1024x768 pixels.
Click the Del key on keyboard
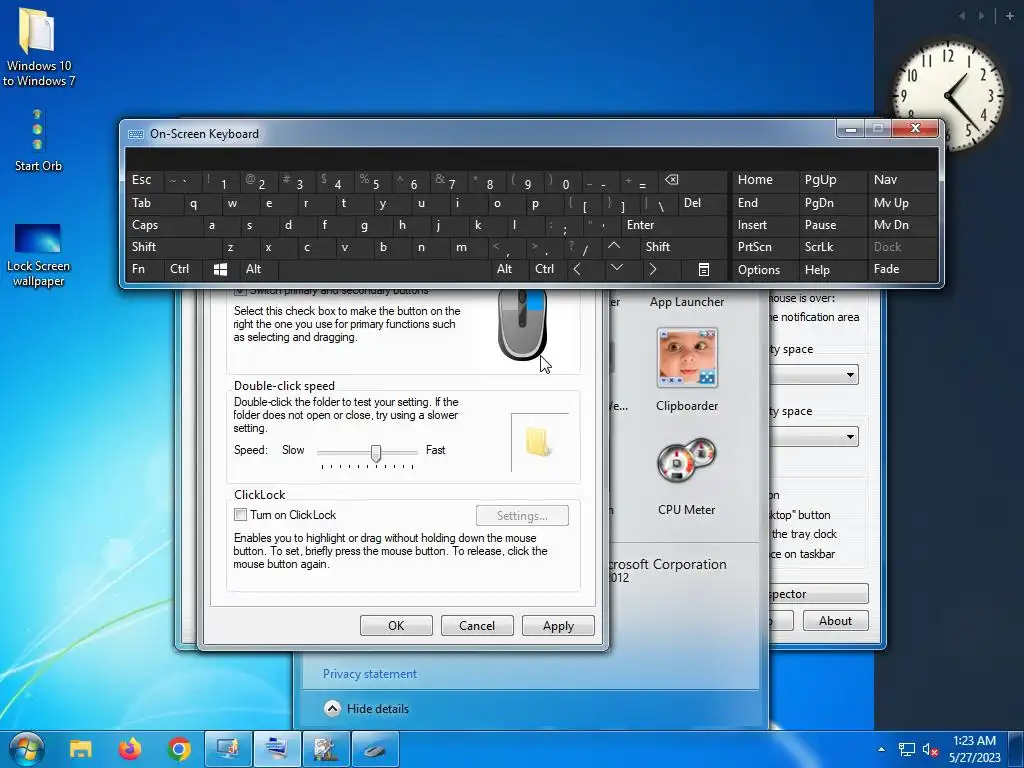(x=702, y=203)
